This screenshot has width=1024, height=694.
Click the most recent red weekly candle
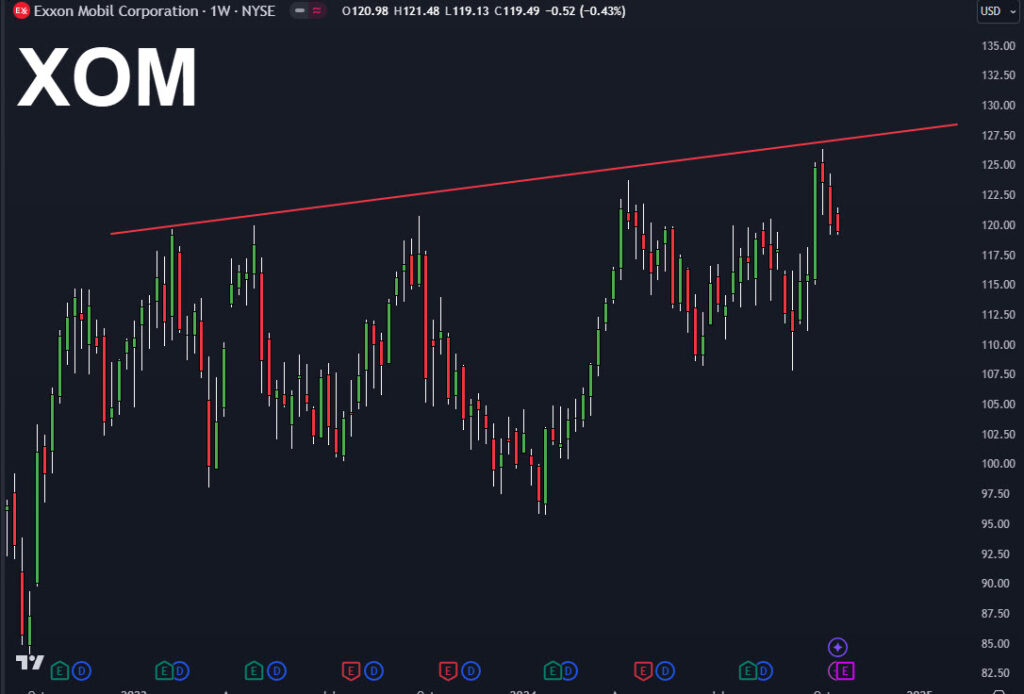click(x=838, y=222)
